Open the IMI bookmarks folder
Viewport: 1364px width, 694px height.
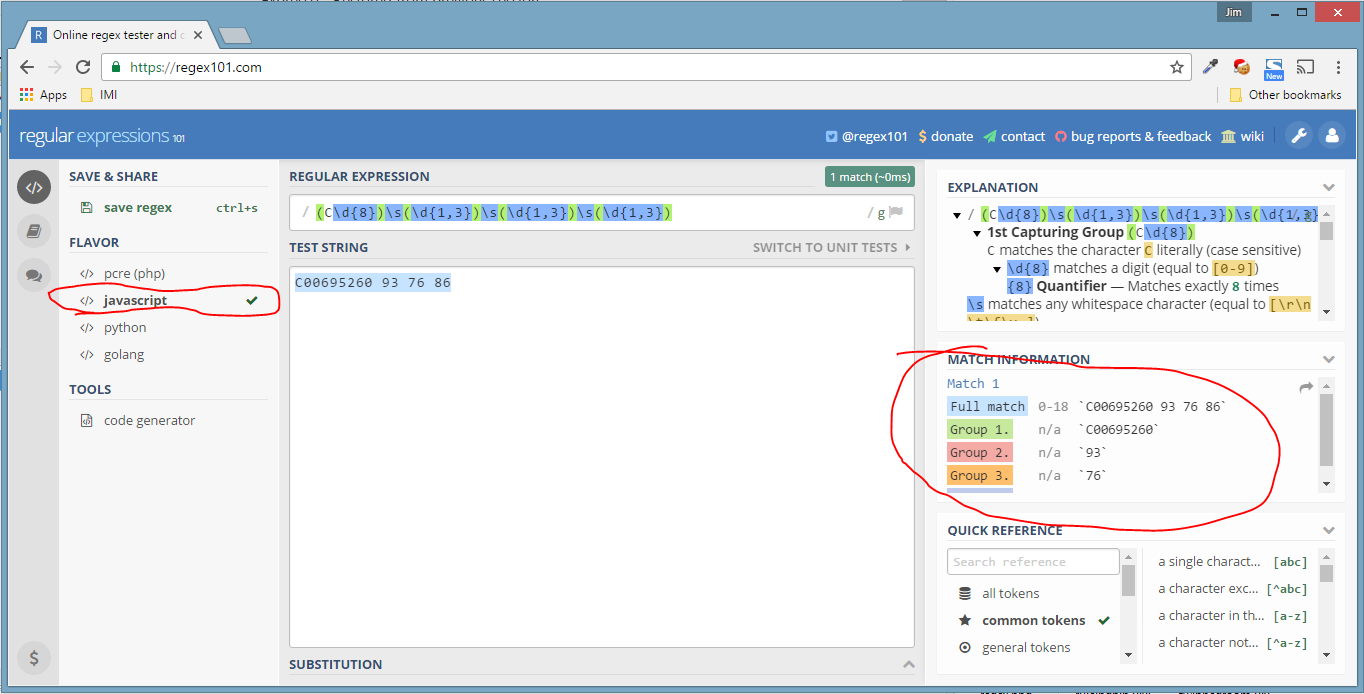coord(98,95)
